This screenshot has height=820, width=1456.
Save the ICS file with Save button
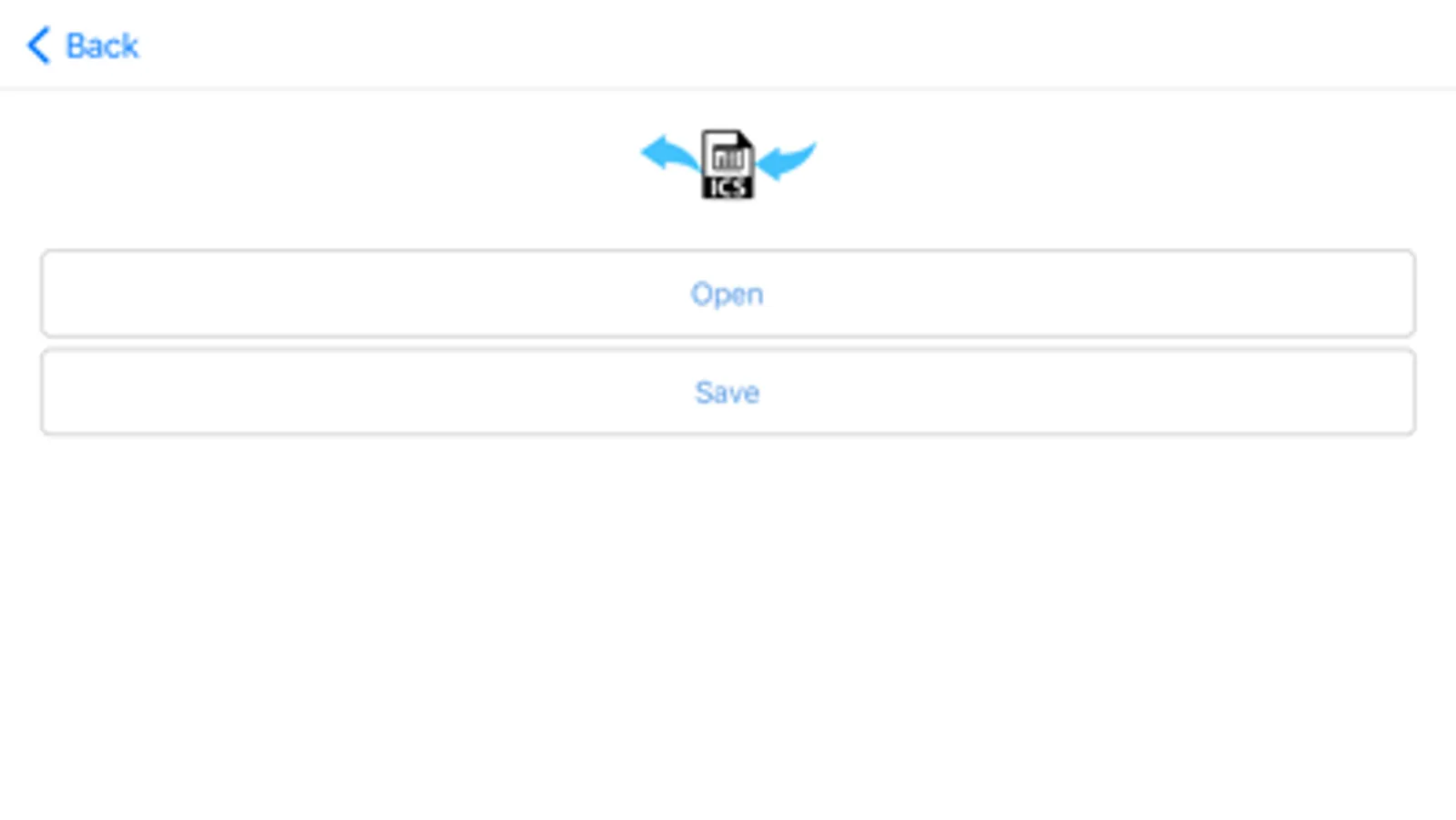pyautogui.click(x=728, y=392)
